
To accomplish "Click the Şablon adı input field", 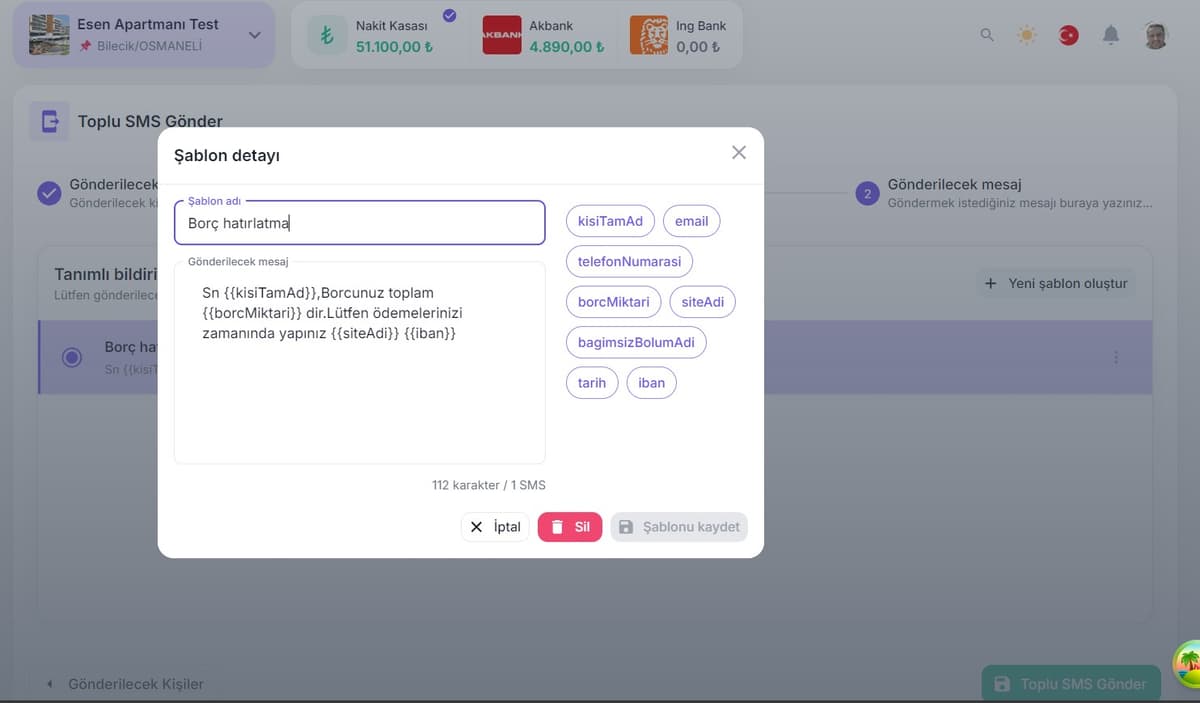I will click(360, 223).
